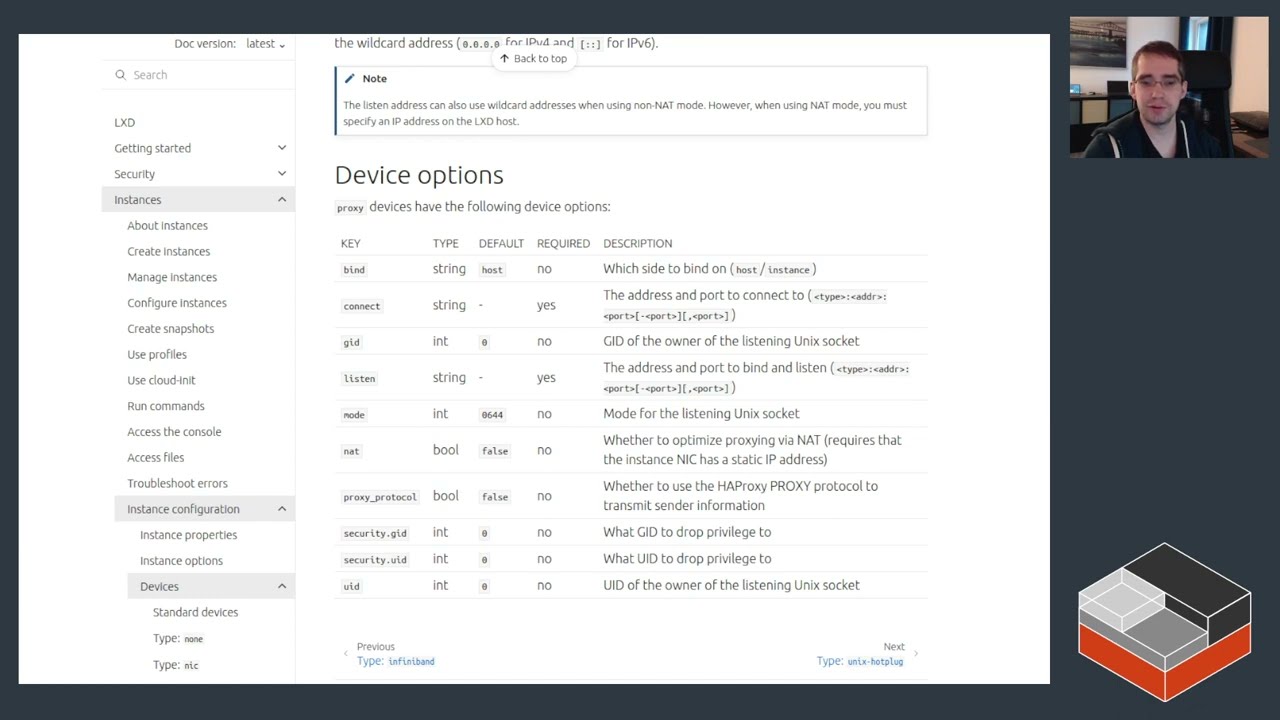Select Standard devices in sidebar
The width and height of the screenshot is (1280, 720).
tap(195, 612)
